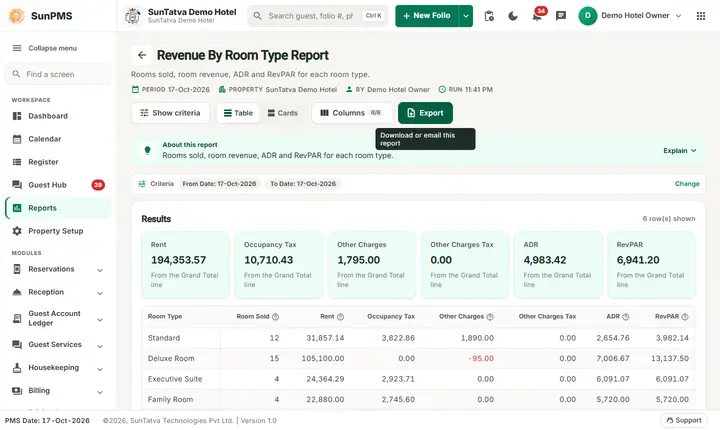
Task: Click the Guest Hub 29 badge
Action: pyautogui.click(x=98, y=185)
